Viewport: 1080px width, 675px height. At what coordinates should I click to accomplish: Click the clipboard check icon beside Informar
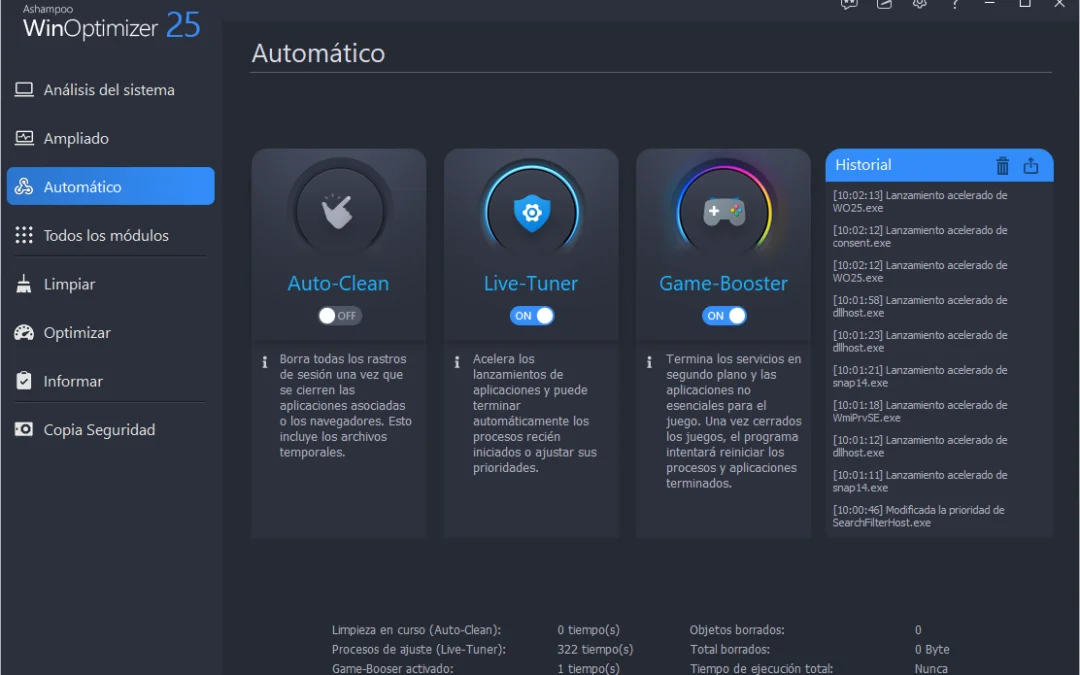coord(24,381)
